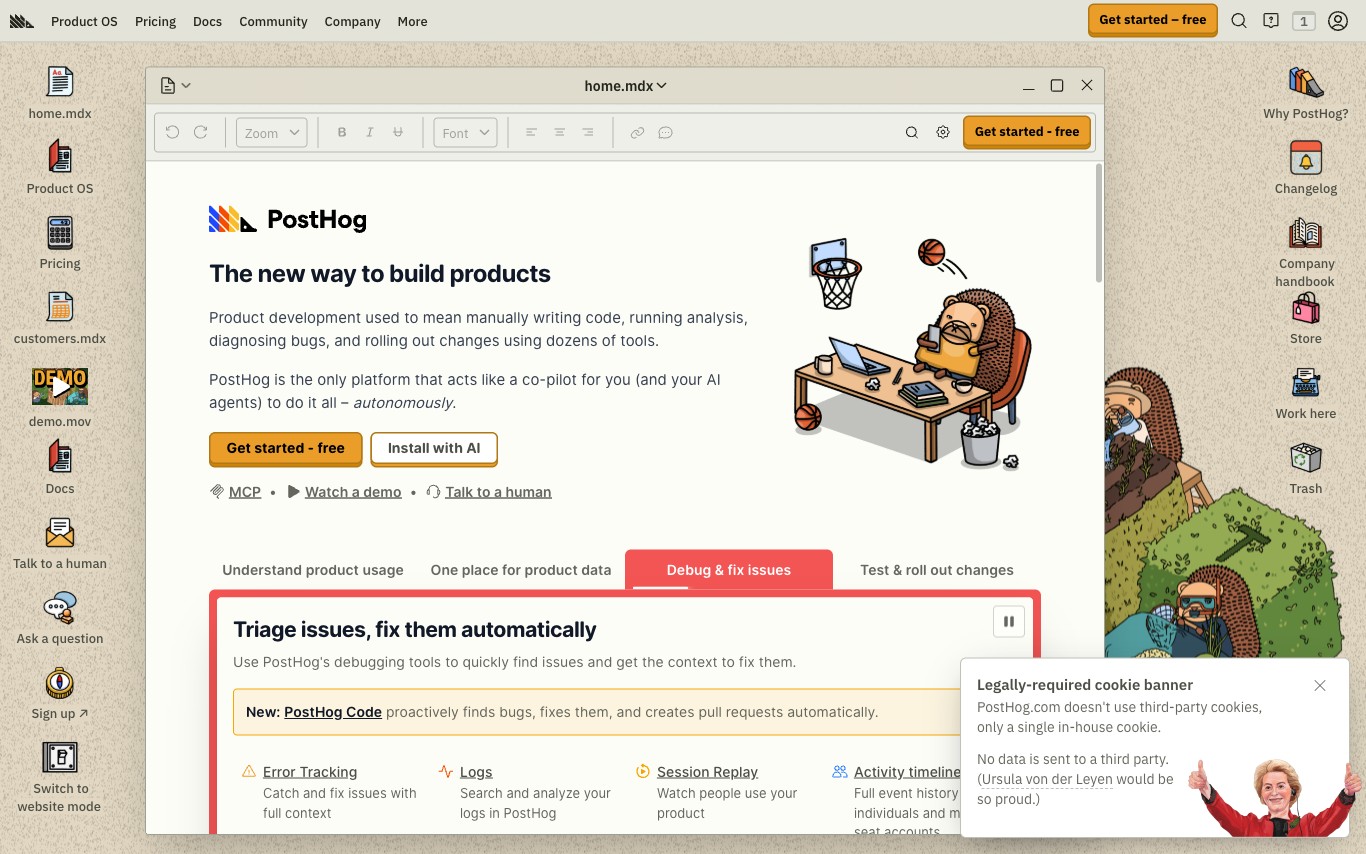Image resolution: width=1366 pixels, height=854 pixels.
Task: Switch to One place for product data tab
Action: 521,570
